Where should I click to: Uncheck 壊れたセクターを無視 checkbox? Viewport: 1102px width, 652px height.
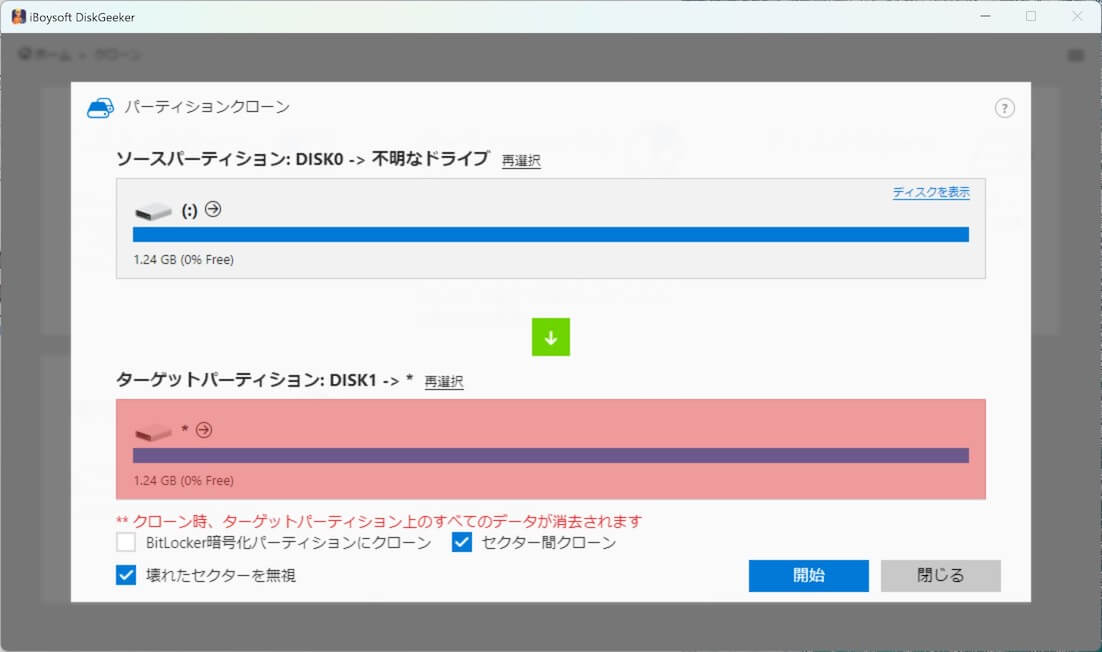click(126, 575)
